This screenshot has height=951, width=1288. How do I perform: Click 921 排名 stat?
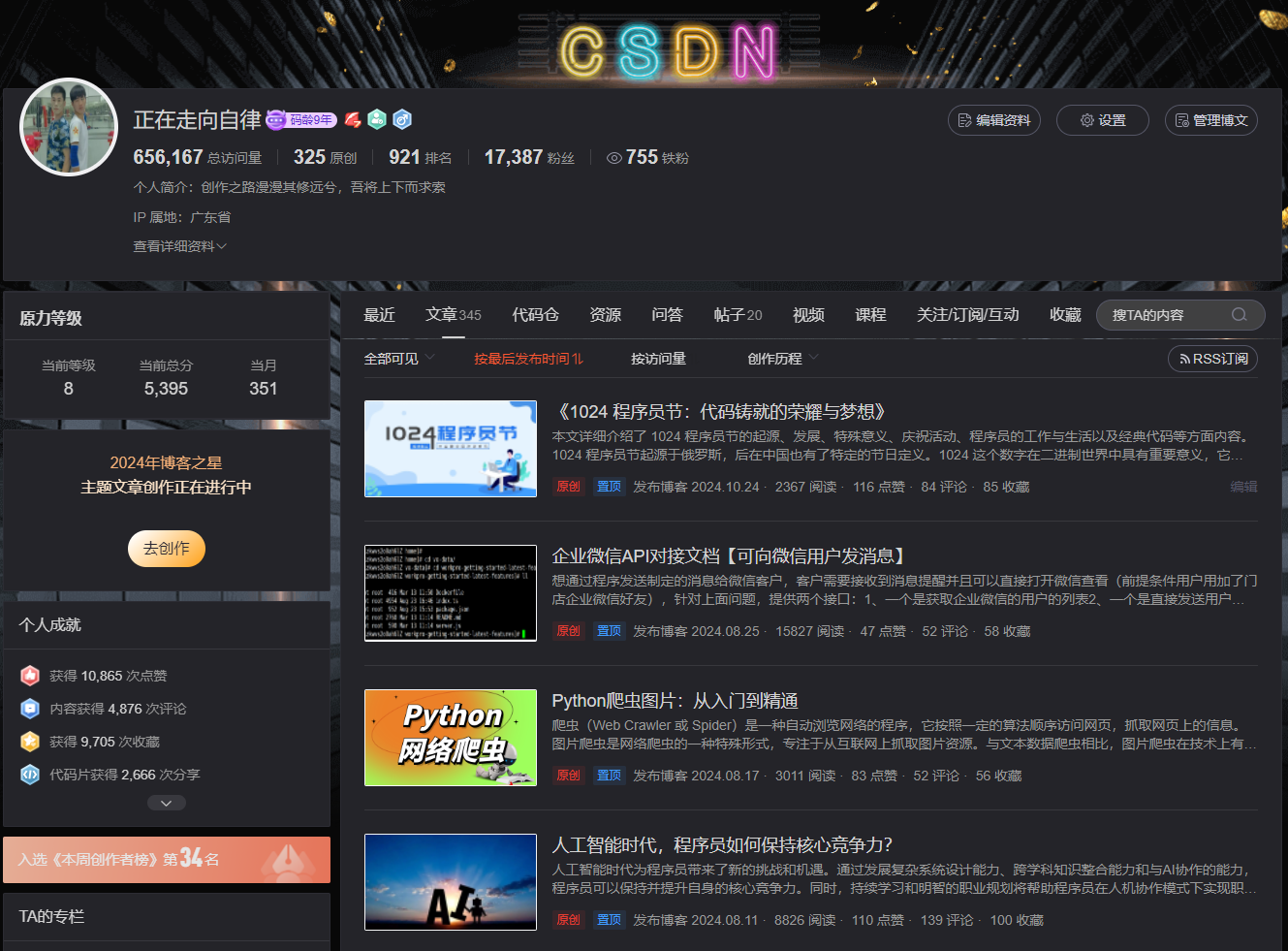(420, 157)
